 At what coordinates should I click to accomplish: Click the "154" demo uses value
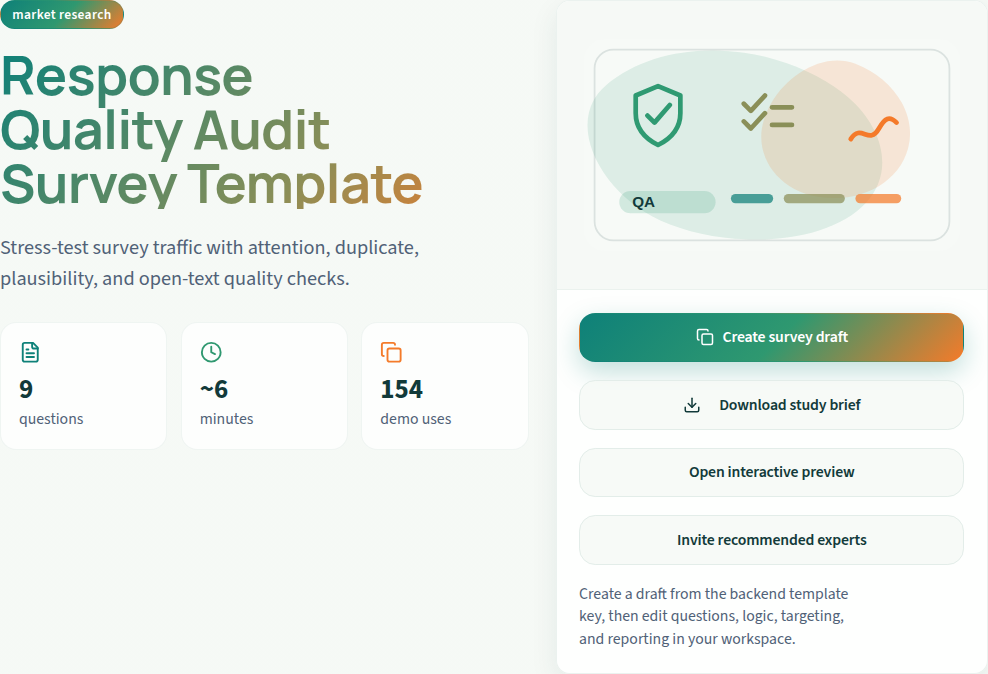tap(402, 389)
